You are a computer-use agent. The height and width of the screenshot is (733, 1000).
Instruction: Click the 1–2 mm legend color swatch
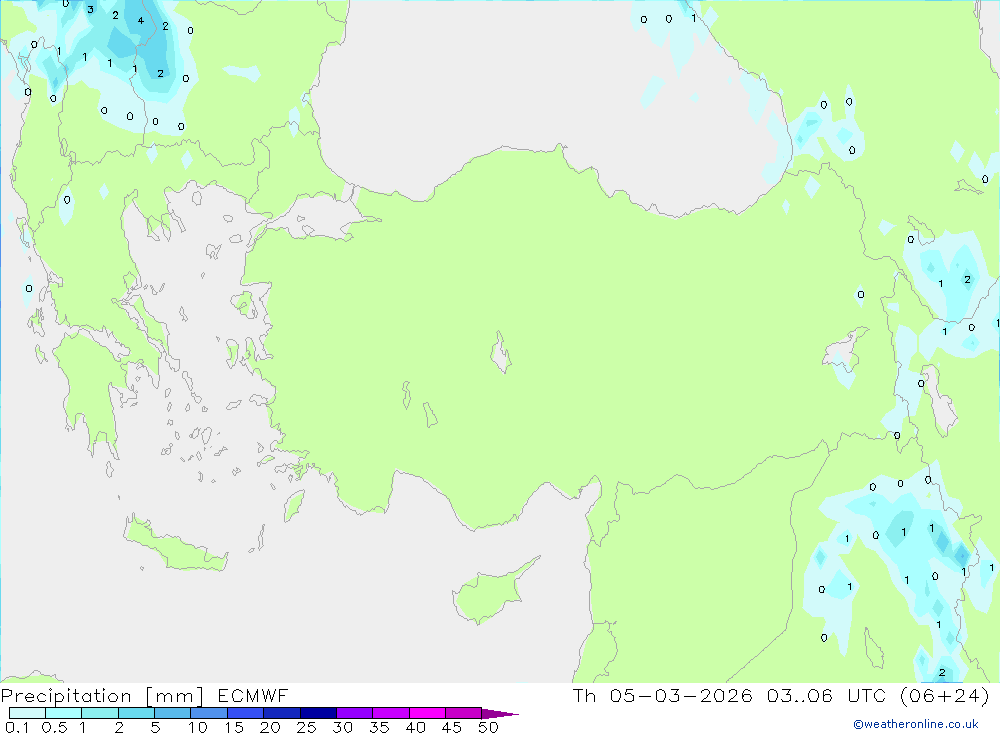click(x=100, y=713)
